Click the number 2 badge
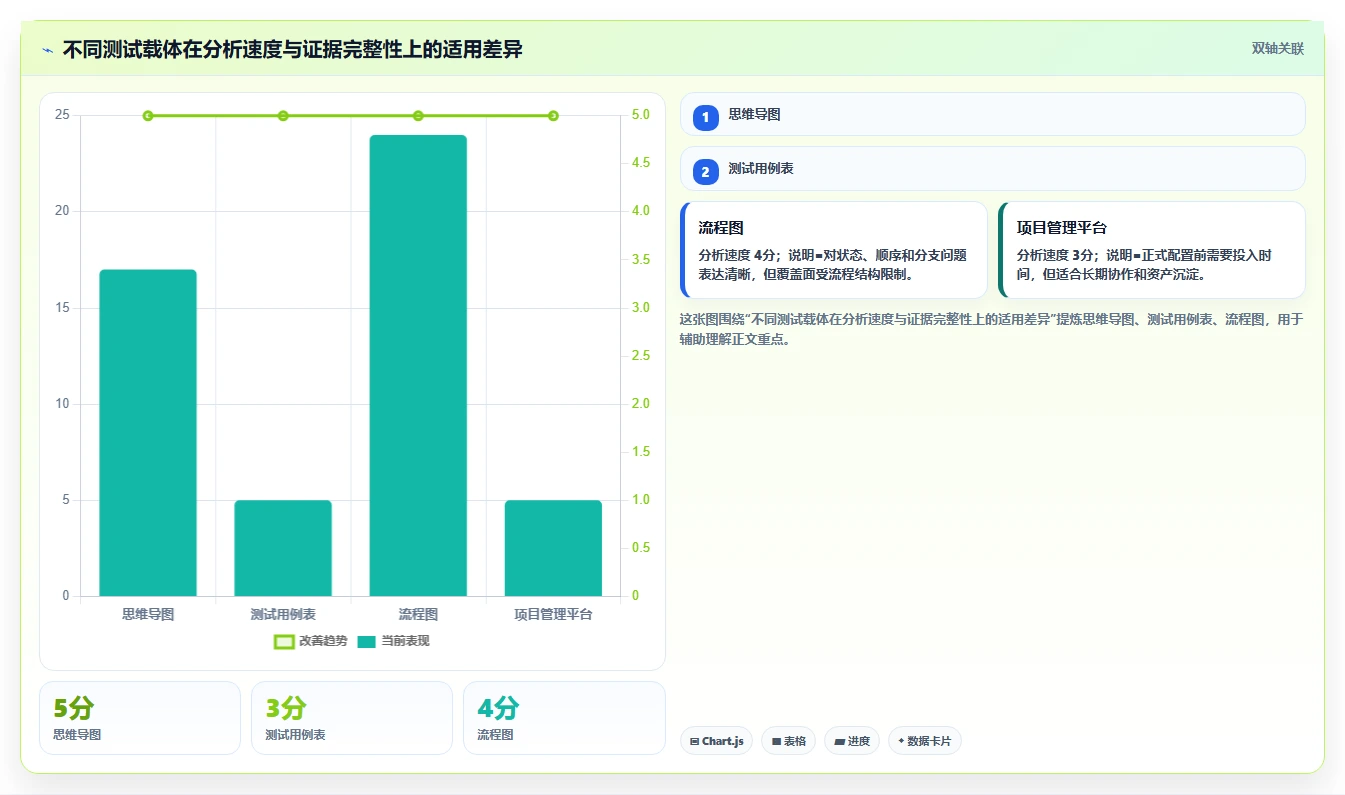This screenshot has width=1345, height=795. coord(706,173)
